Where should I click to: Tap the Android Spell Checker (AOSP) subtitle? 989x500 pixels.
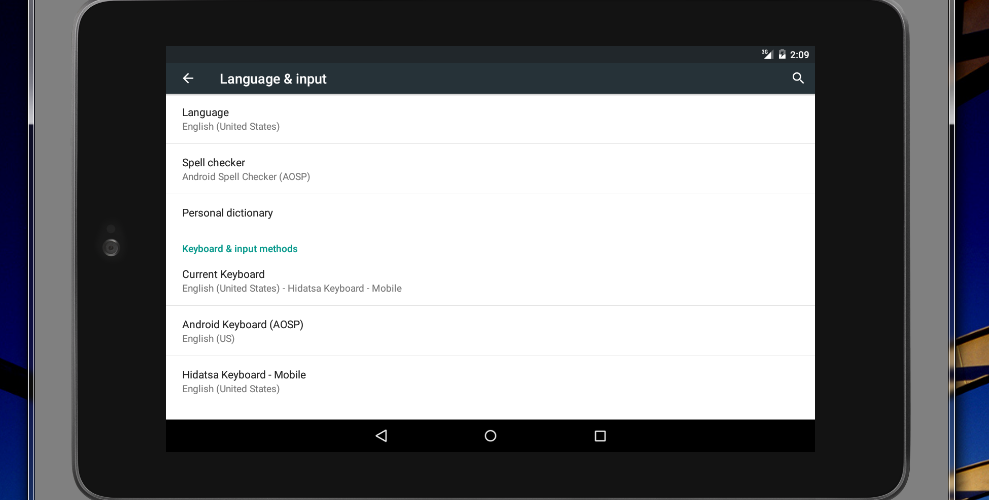pos(246,177)
